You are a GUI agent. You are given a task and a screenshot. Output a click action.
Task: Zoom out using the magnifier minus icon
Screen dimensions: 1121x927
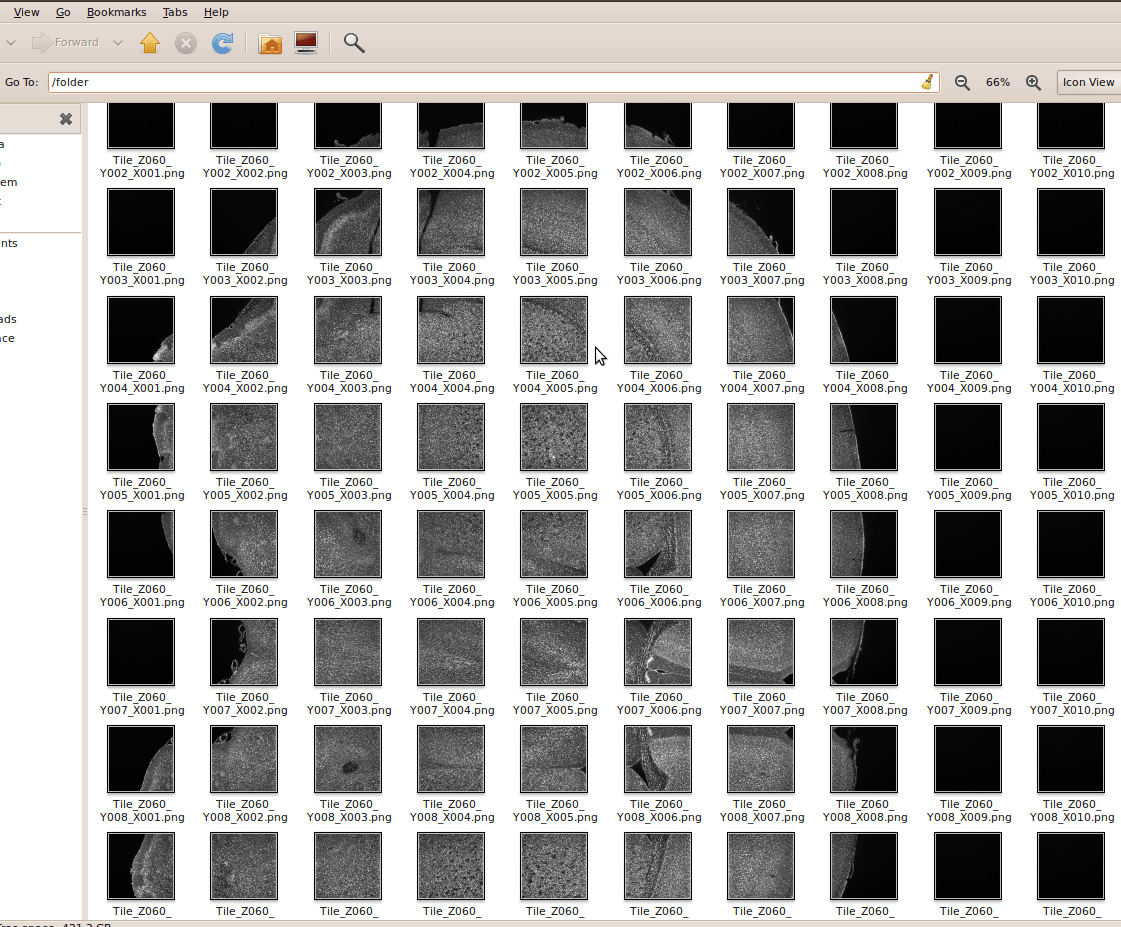pyautogui.click(x=961, y=83)
